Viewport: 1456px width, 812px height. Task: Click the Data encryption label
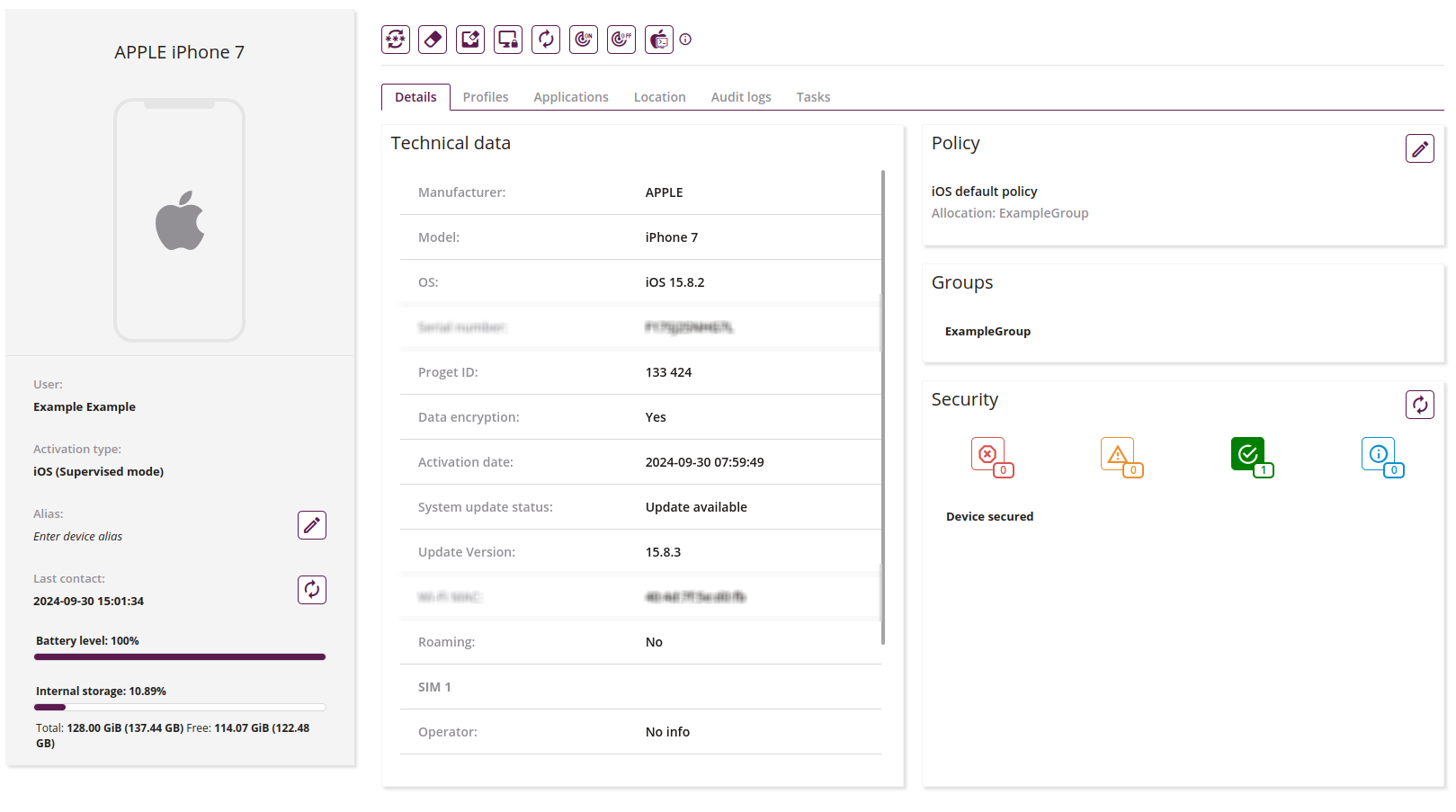click(469, 417)
